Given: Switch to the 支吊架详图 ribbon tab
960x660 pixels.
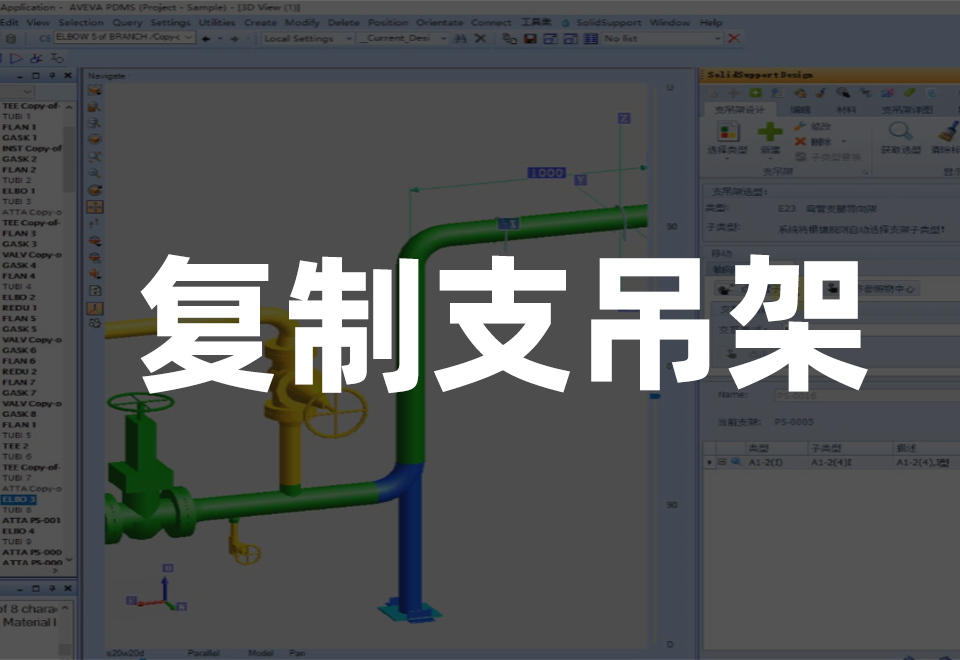Looking at the screenshot, I should tap(907, 110).
